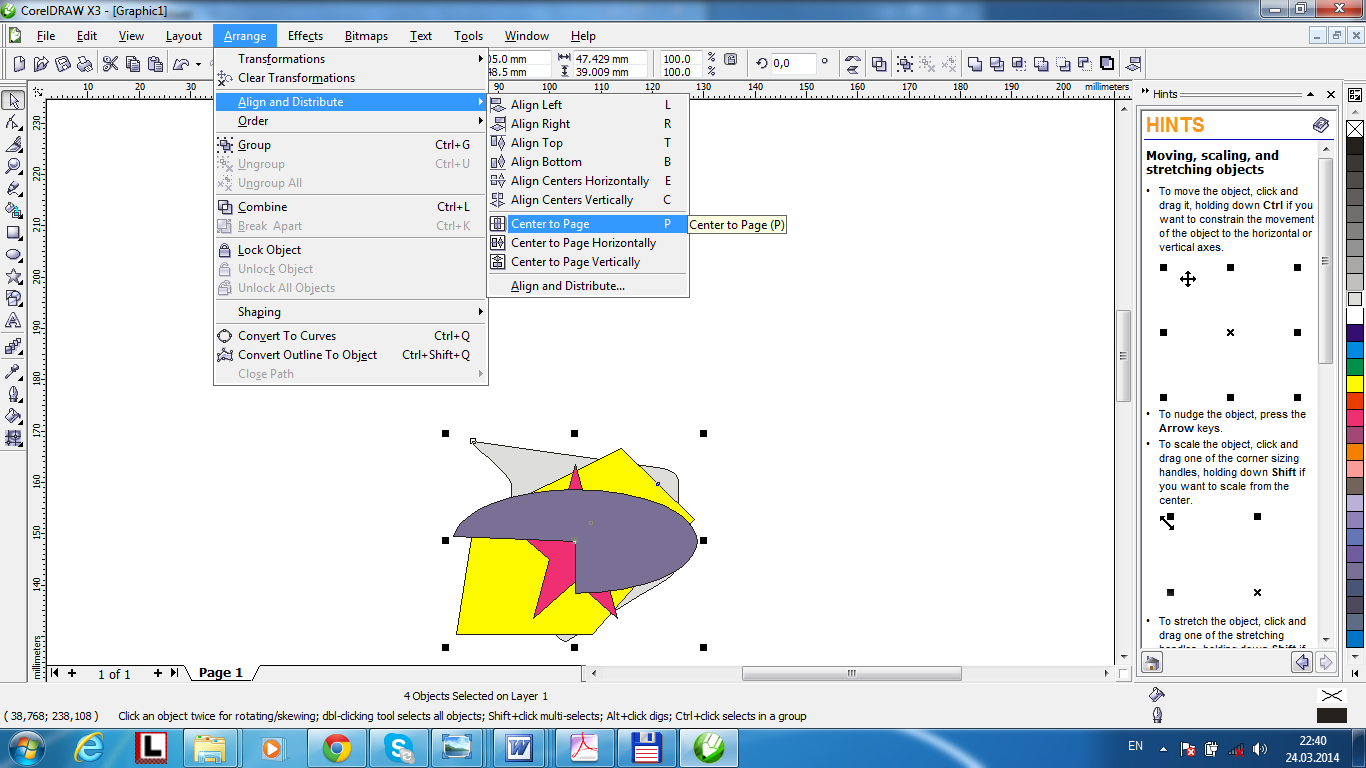
Task: Click the horizontal scale 100.0 field
Action: coord(679,59)
